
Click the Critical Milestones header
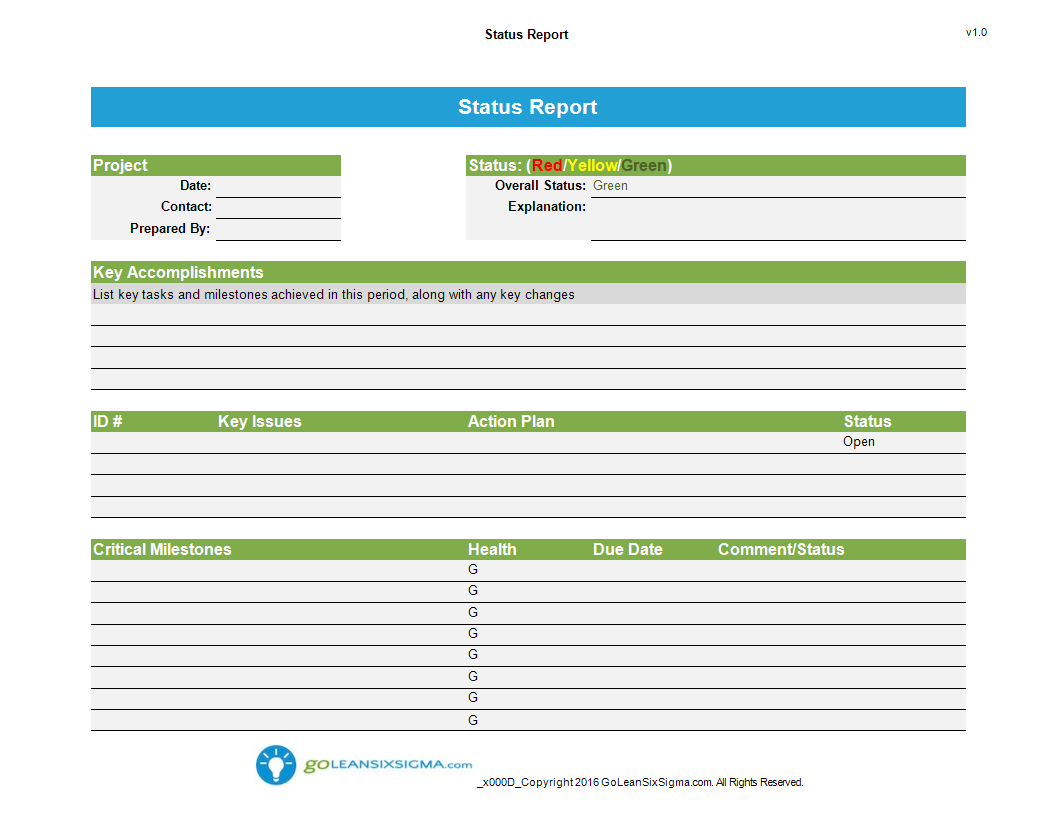point(162,549)
